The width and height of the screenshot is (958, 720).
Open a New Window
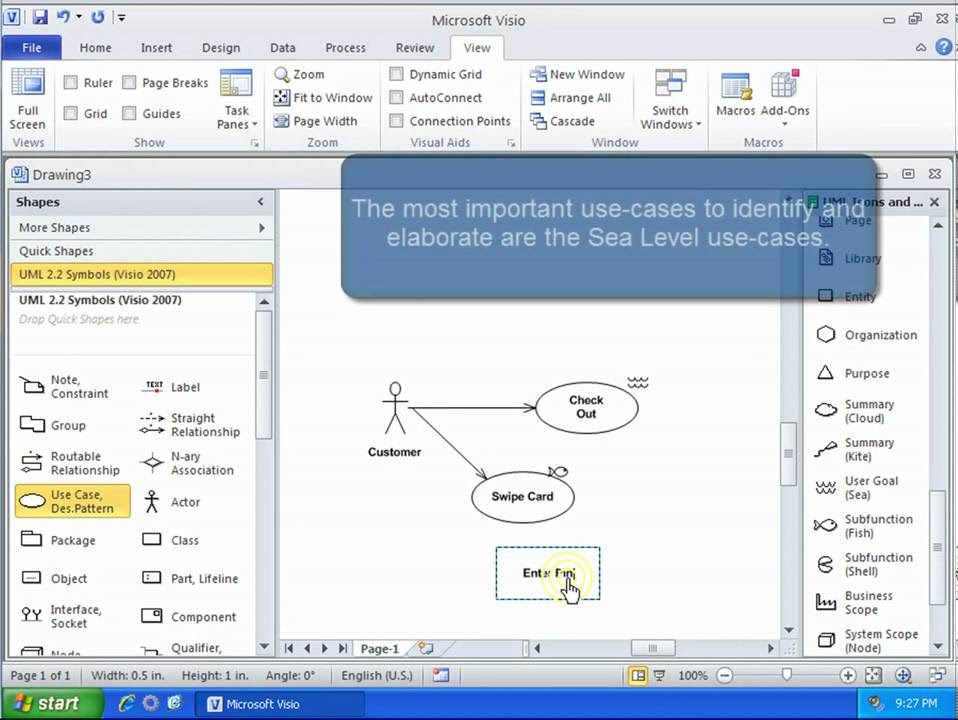[577, 75]
